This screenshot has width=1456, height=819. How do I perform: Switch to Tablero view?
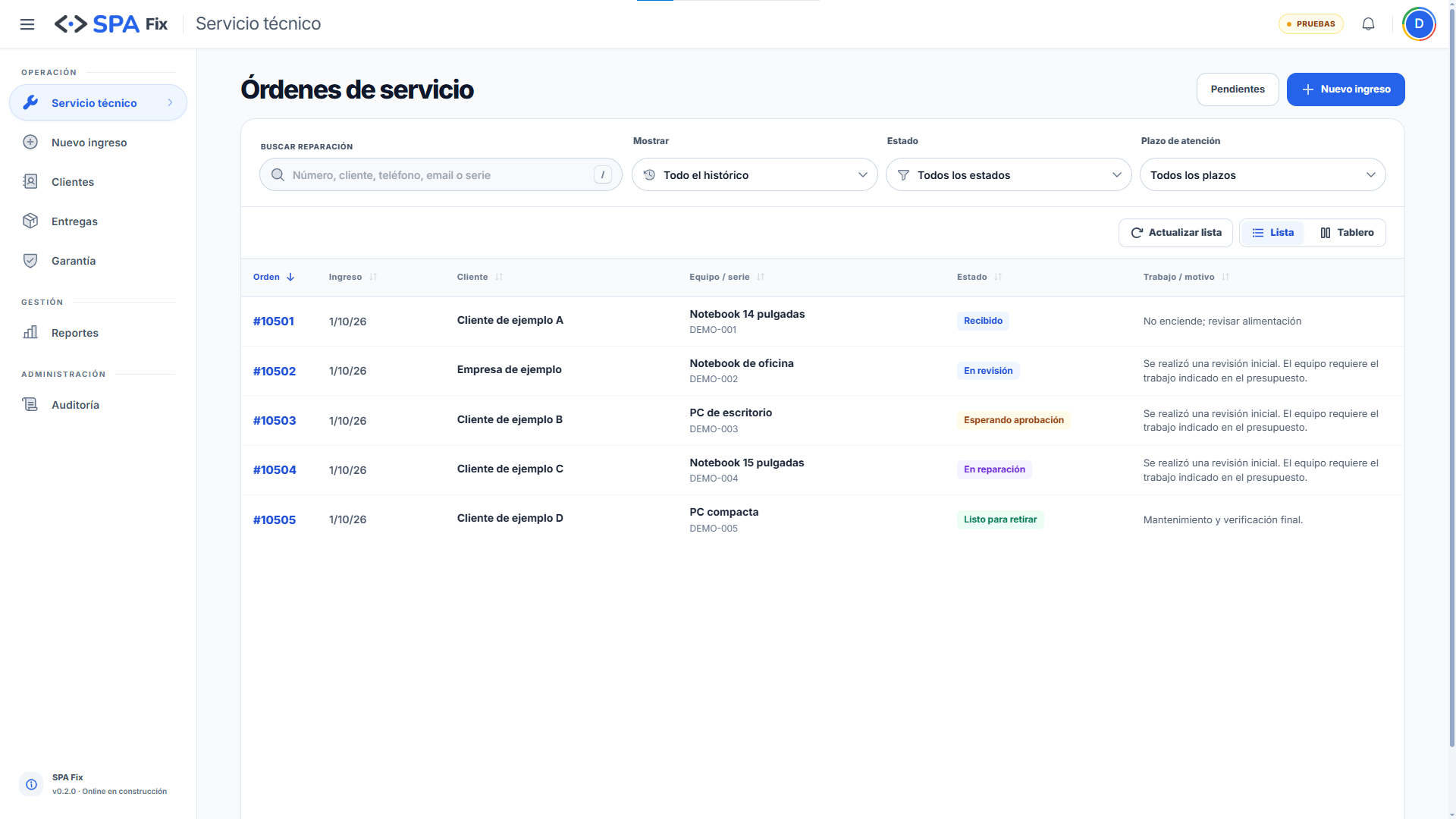pos(1347,233)
